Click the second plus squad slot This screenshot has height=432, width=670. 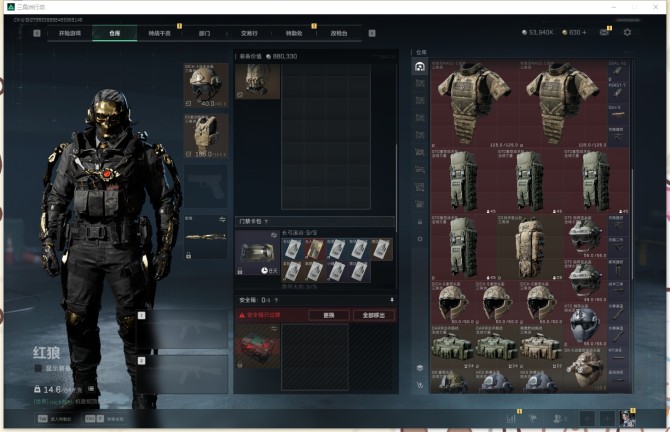point(607,418)
